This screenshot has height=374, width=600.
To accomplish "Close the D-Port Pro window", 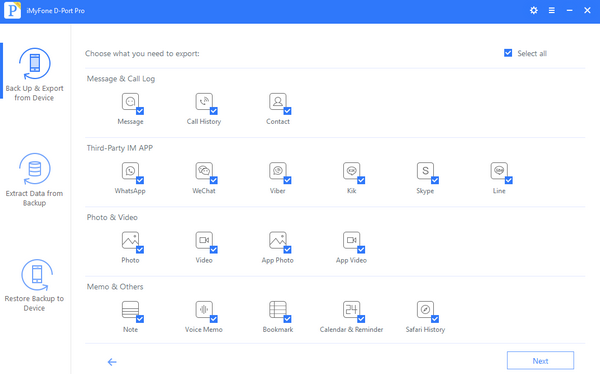I will tap(587, 11).
